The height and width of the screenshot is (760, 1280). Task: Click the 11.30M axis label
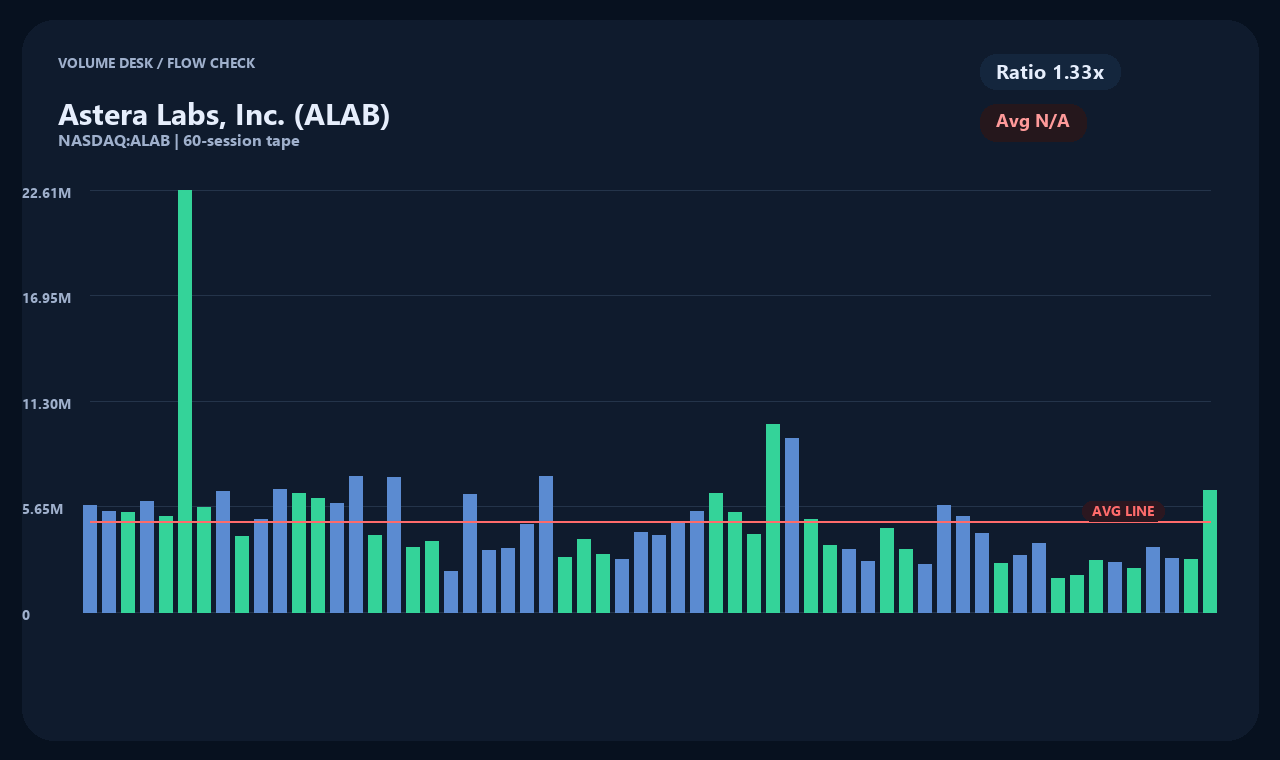click(46, 404)
